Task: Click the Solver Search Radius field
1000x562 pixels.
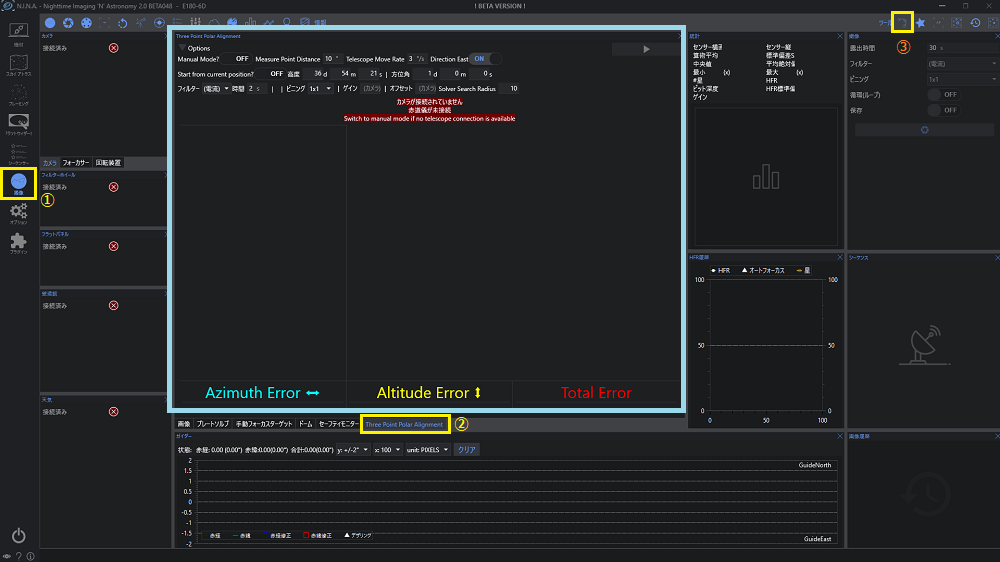Action: click(508, 89)
